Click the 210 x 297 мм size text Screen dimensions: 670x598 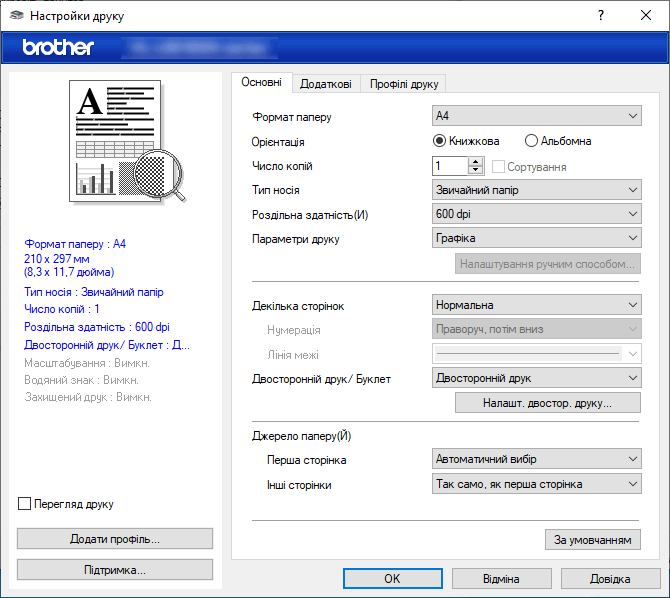pos(57,259)
